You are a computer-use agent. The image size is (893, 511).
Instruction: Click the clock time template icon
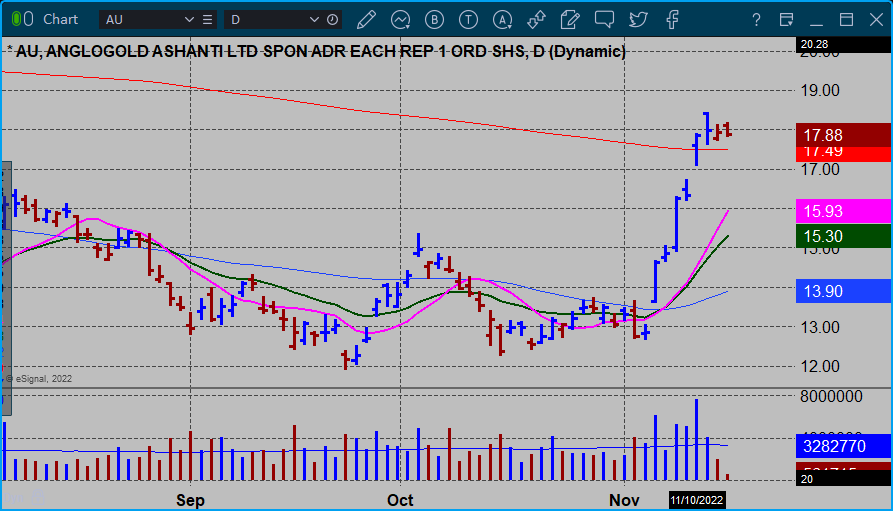(333, 20)
